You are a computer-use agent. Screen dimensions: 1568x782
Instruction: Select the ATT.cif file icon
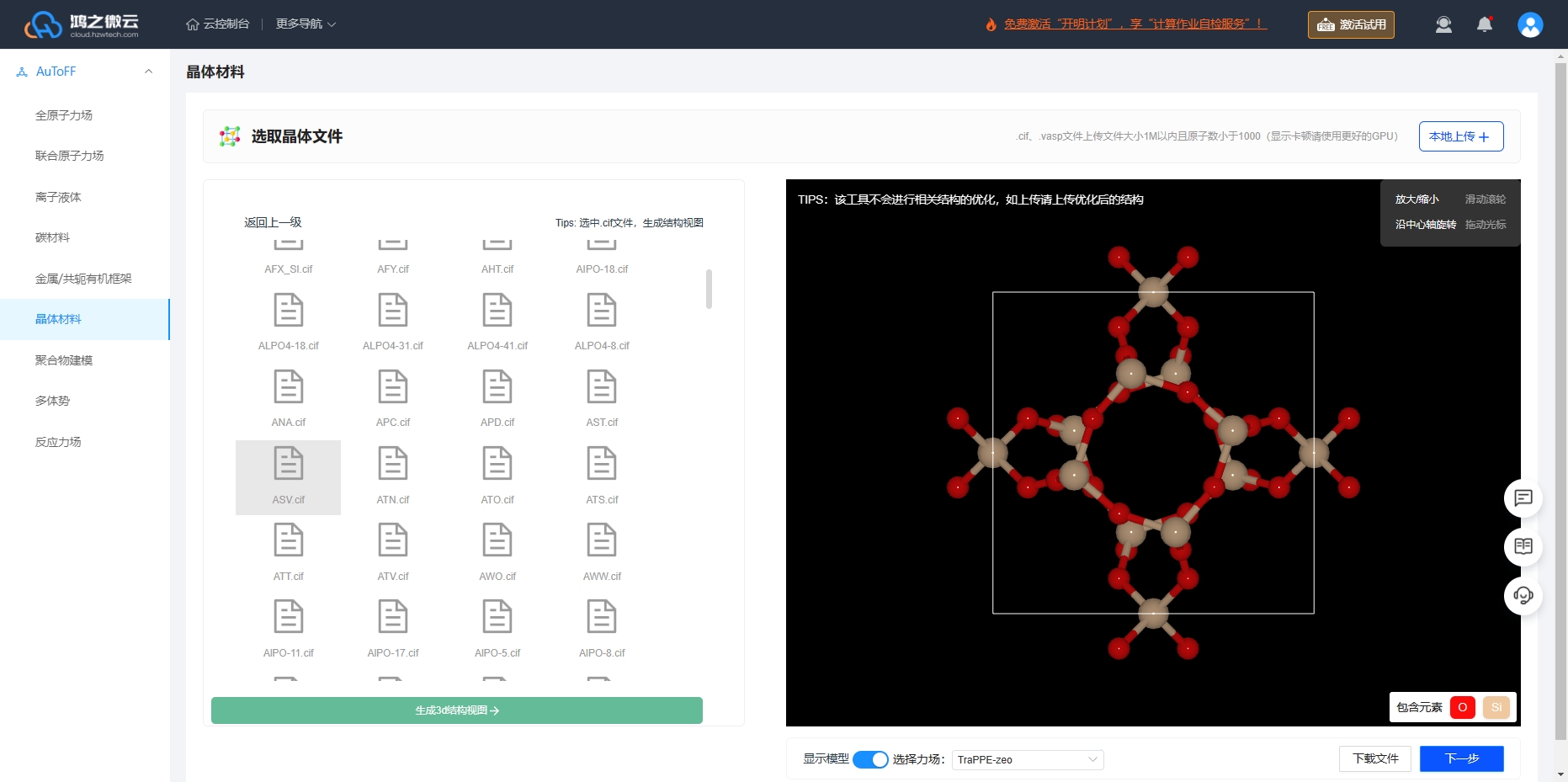289,540
